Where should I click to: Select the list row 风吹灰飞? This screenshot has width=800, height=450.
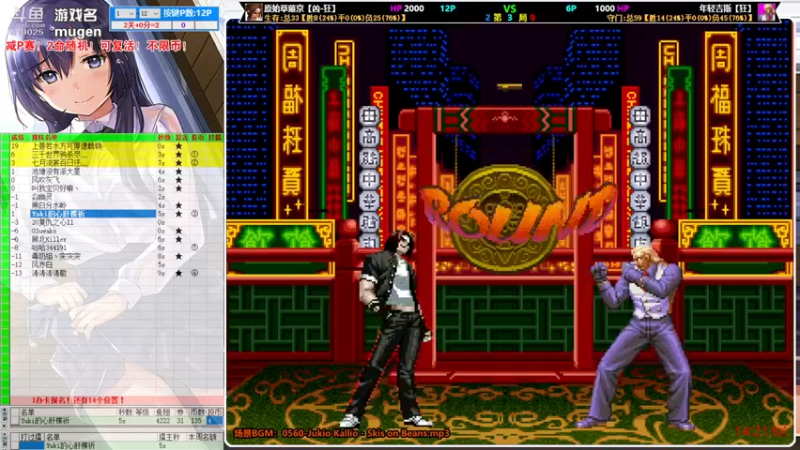pos(116,180)
